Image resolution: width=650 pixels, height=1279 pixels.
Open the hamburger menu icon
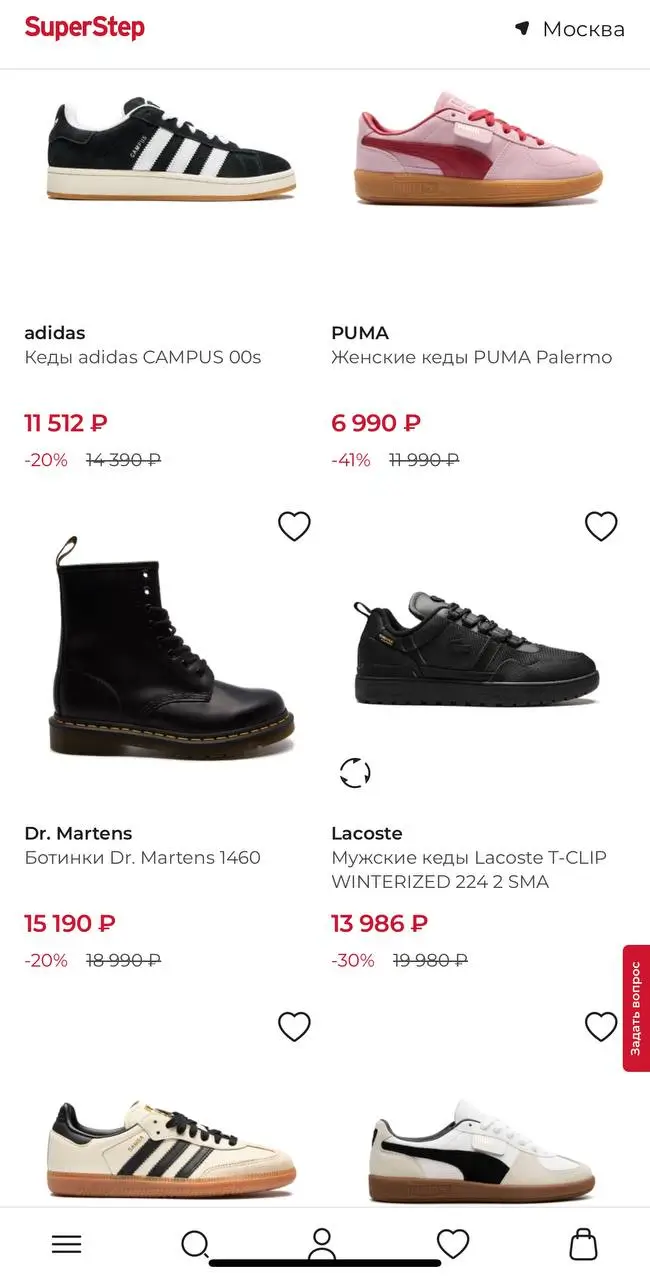[66, 1243]
